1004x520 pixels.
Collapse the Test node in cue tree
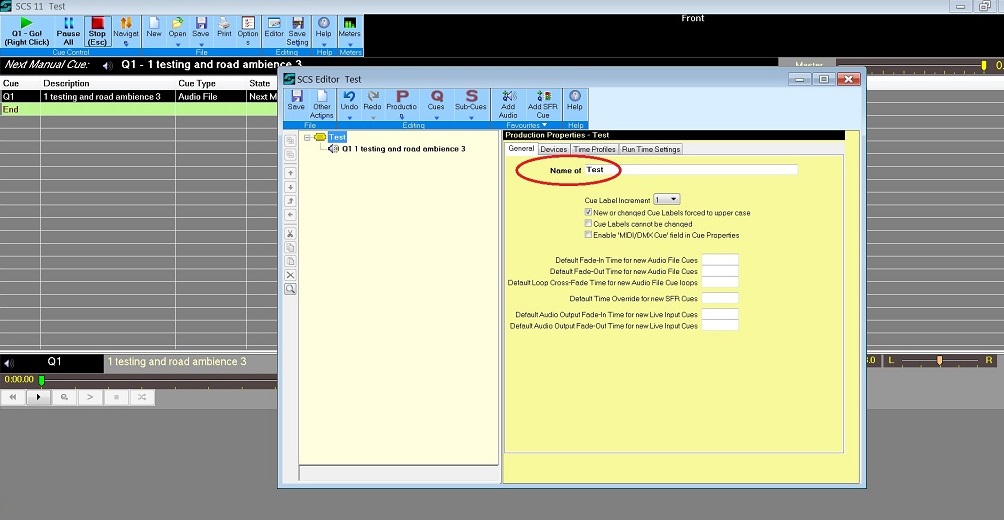307,137
